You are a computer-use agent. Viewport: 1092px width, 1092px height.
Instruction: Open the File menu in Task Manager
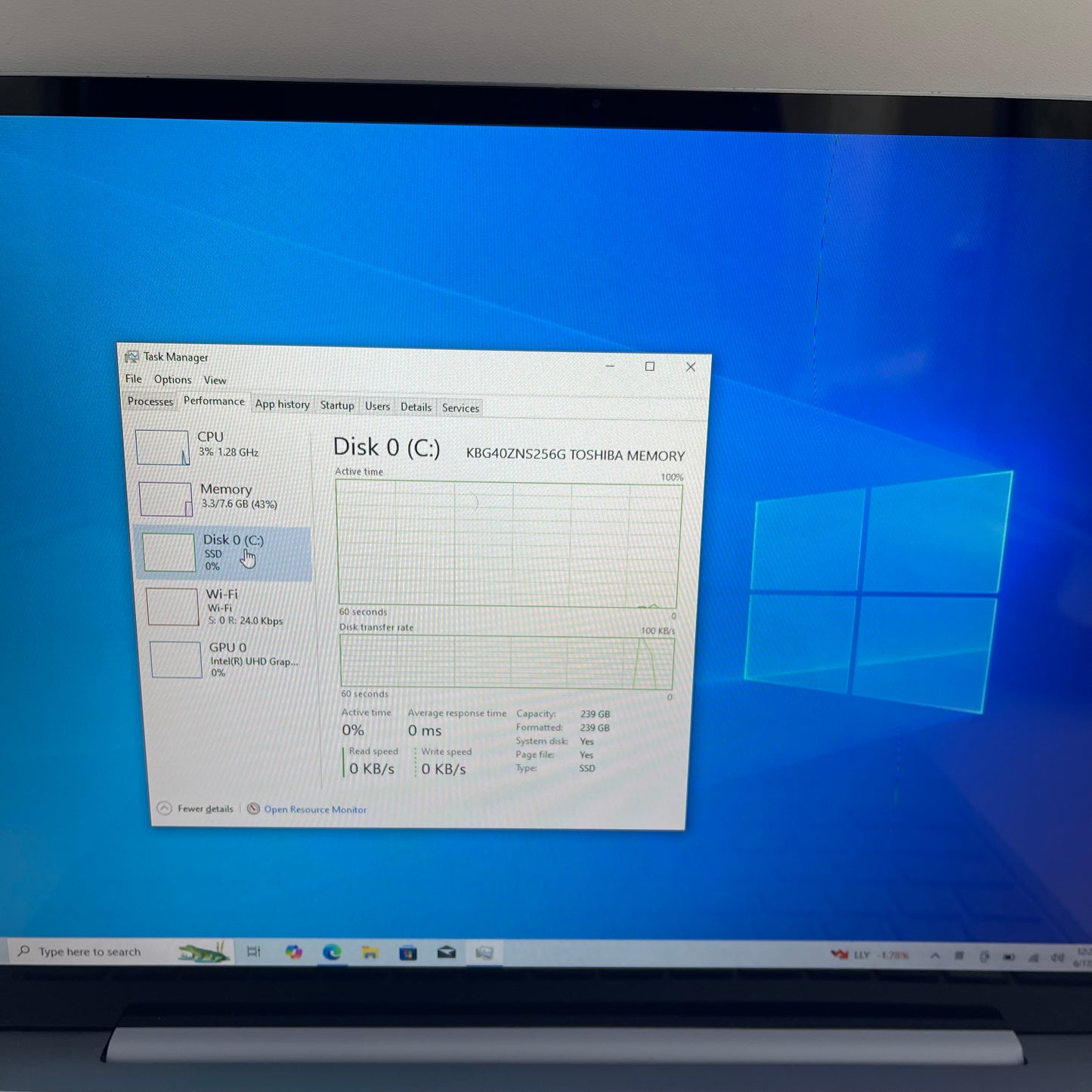coord(134,379)
